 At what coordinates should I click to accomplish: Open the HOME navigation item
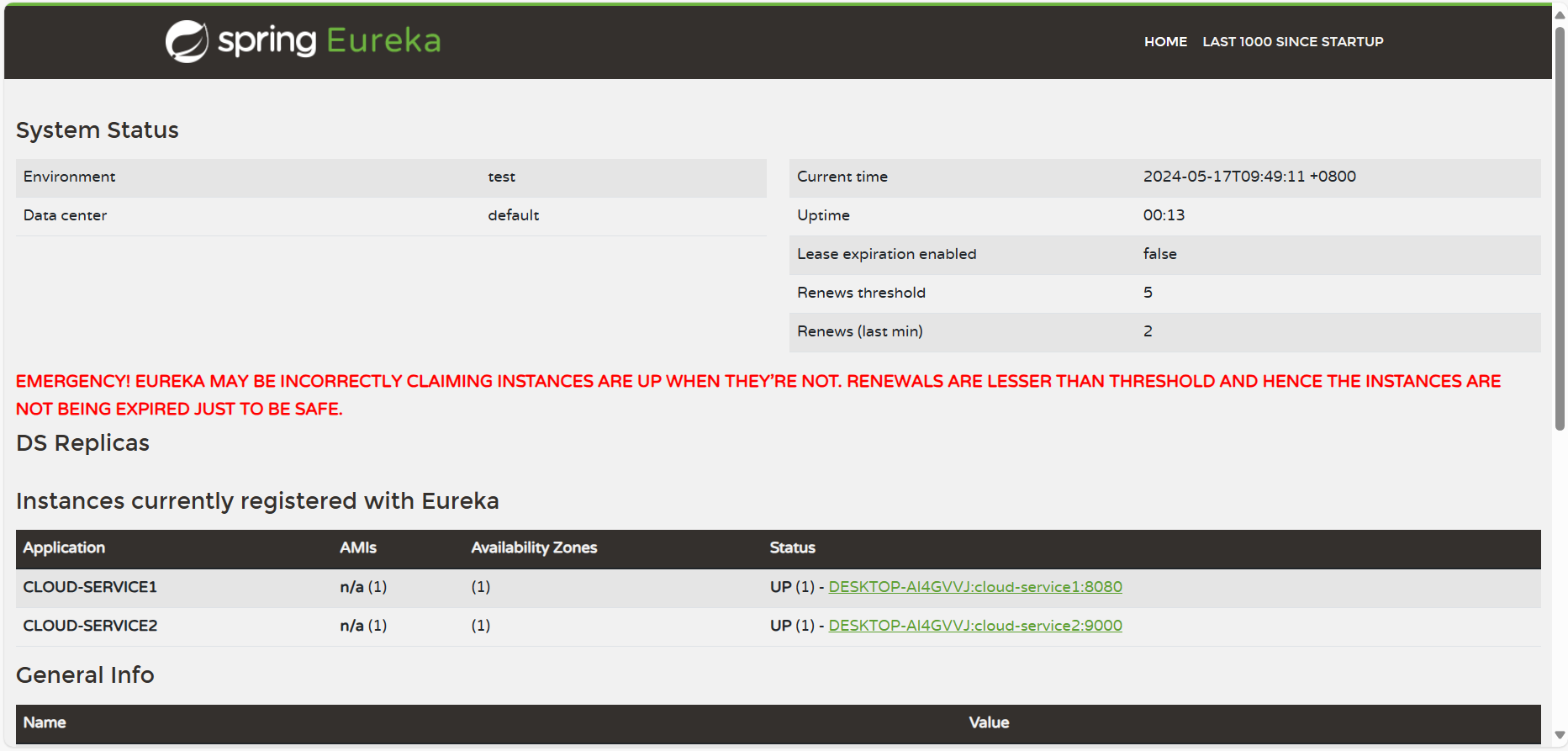tap(1165, 41)
